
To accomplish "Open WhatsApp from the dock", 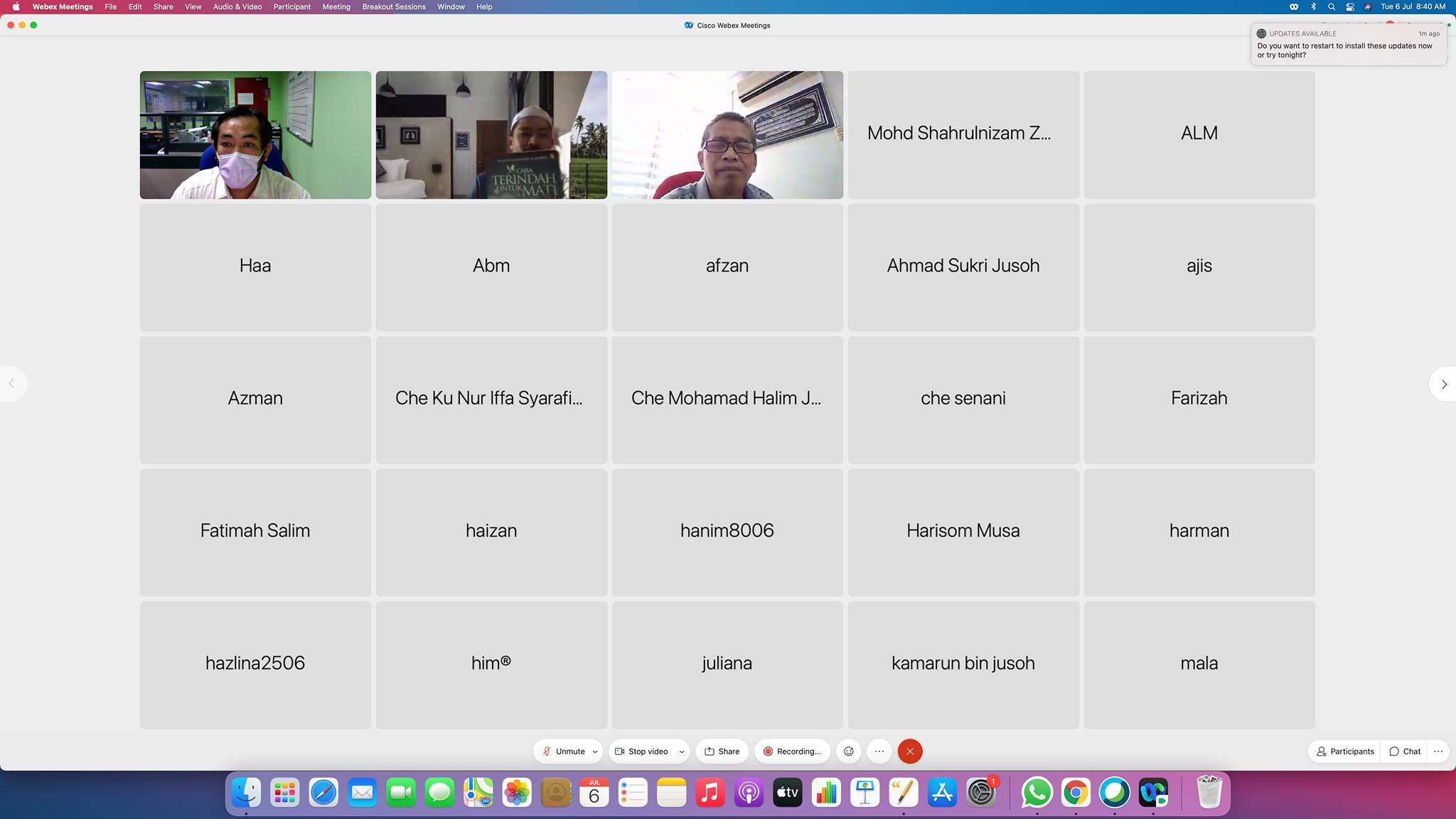I will click(x=1037, y=793).
